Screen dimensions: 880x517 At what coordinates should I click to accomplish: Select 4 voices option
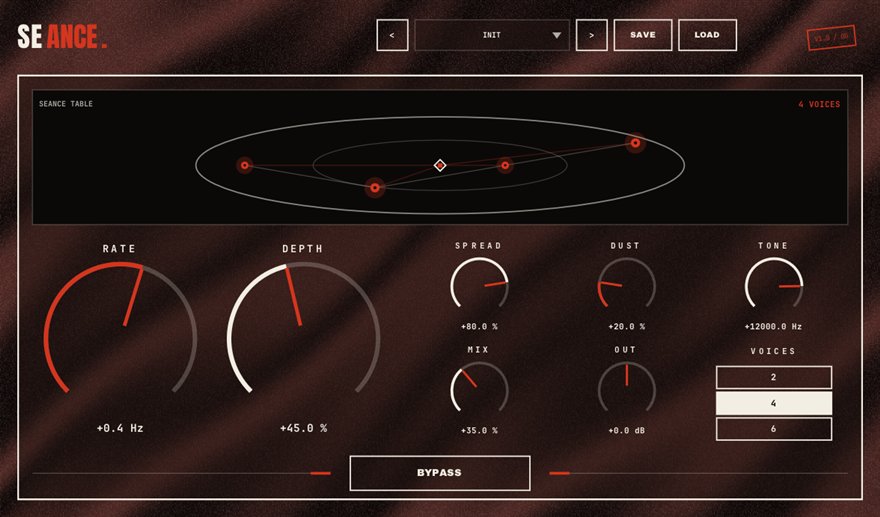pos(773,403)
